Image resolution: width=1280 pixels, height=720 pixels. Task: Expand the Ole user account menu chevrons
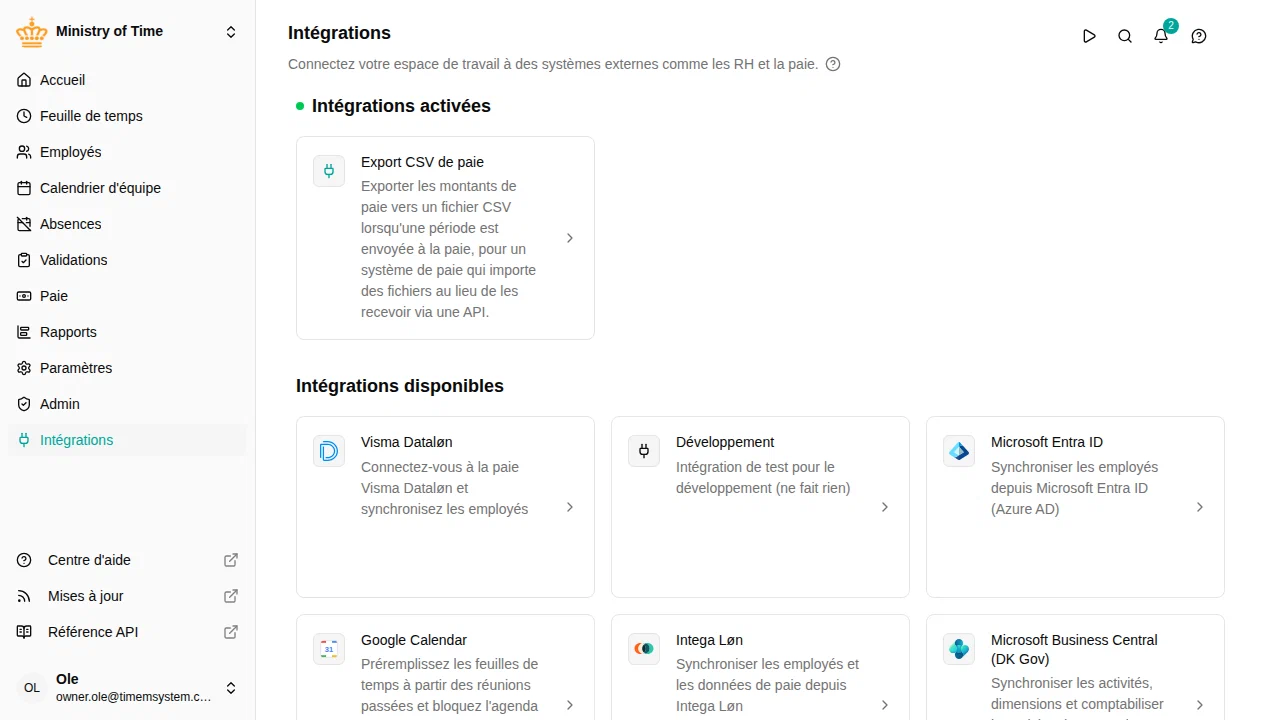pyautogui.click(x=231, y=688)
